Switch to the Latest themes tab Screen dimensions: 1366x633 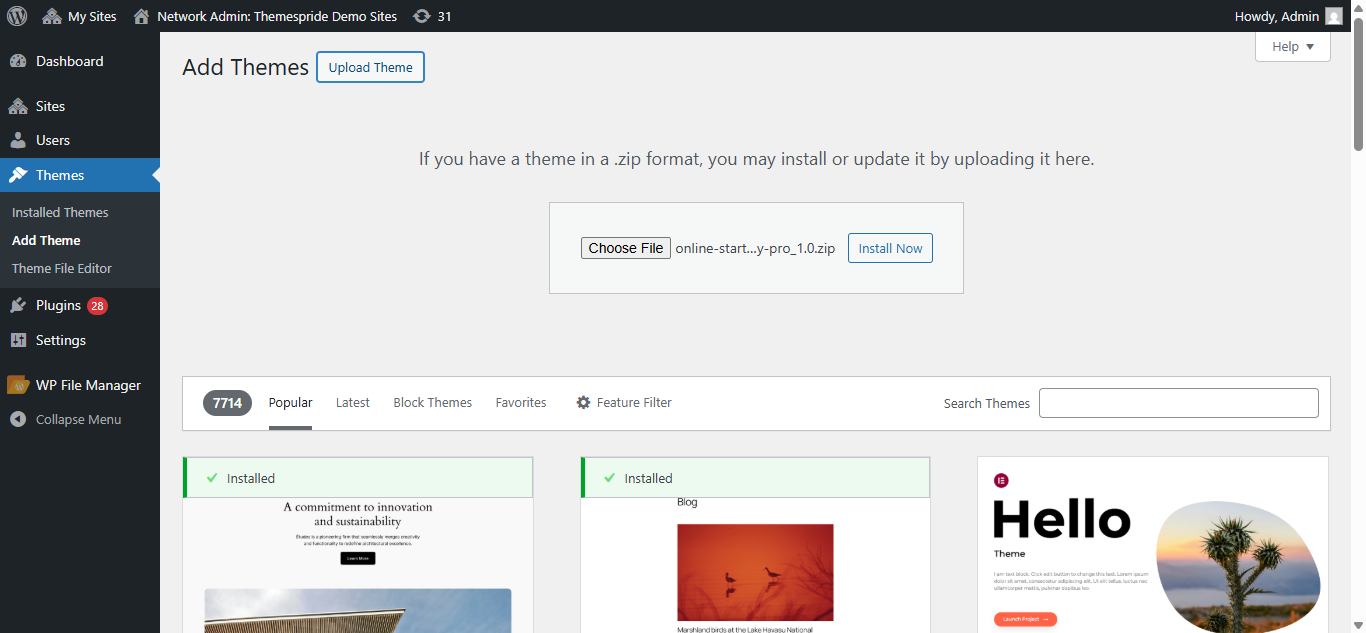coord(352,402)
